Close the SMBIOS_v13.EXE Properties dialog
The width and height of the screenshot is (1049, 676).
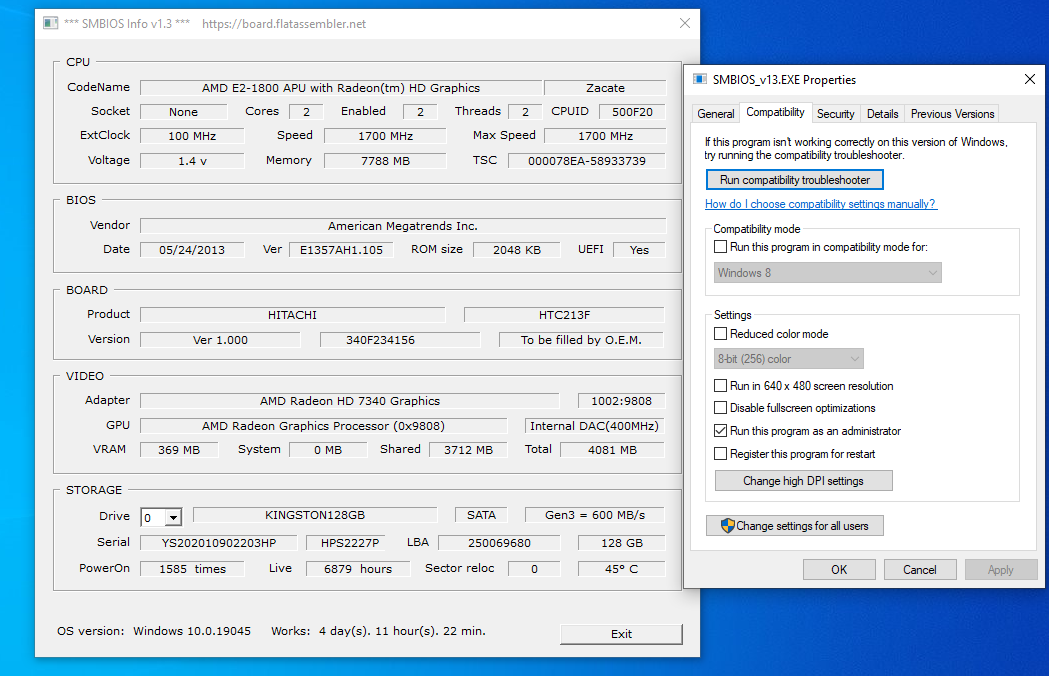[x=1030, y=80]
